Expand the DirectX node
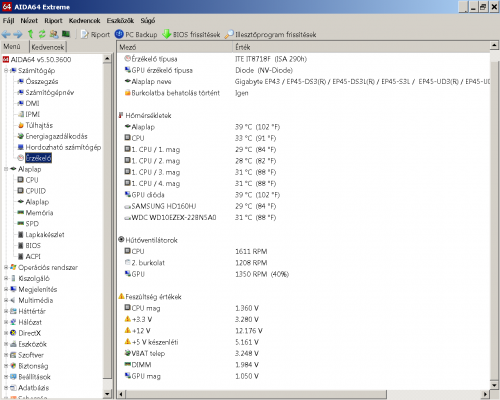 tap(6, 333)
